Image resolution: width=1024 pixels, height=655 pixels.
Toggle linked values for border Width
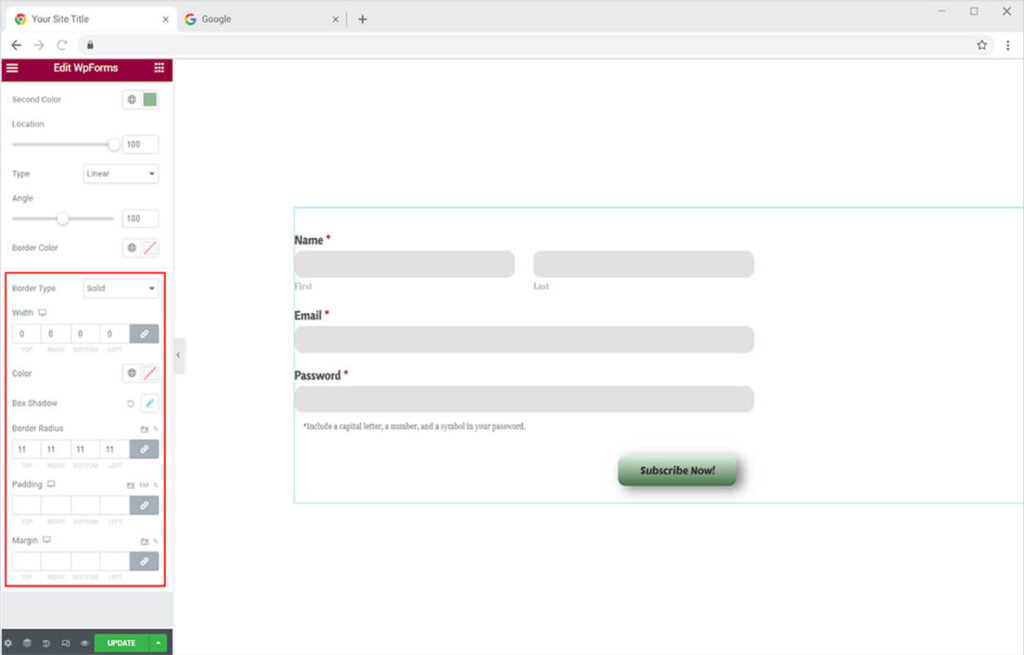[x=144, y=334]
